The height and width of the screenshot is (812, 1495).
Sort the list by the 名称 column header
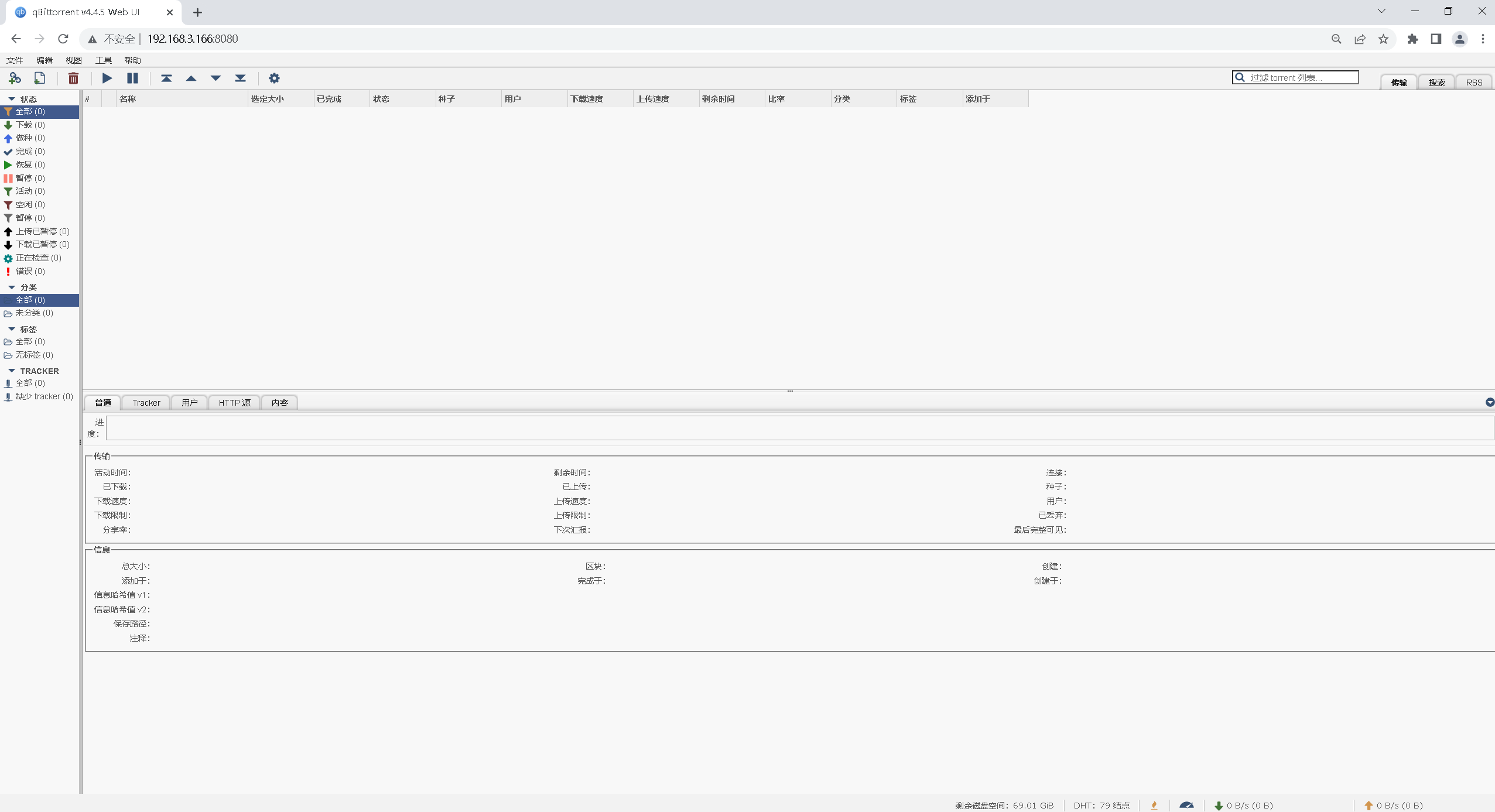[x=182, y=99]
